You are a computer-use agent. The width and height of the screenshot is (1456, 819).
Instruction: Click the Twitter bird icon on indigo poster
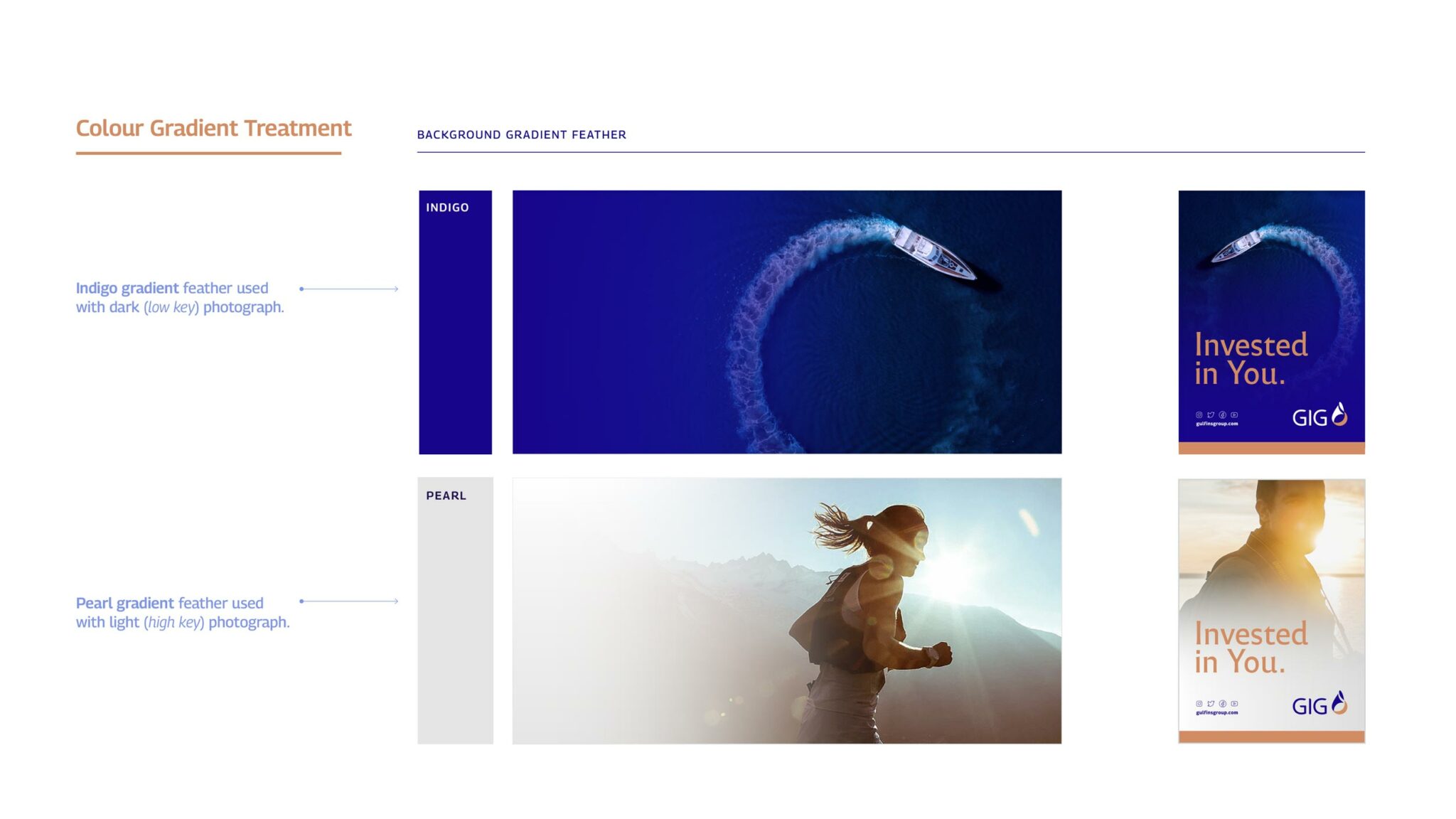(1211, 414)
